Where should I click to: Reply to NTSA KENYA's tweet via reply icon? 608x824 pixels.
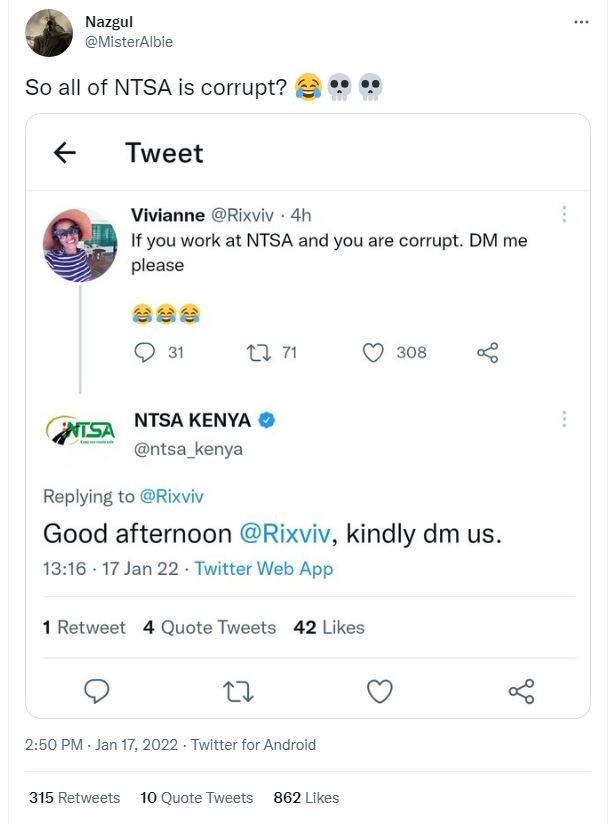(95, 690)
